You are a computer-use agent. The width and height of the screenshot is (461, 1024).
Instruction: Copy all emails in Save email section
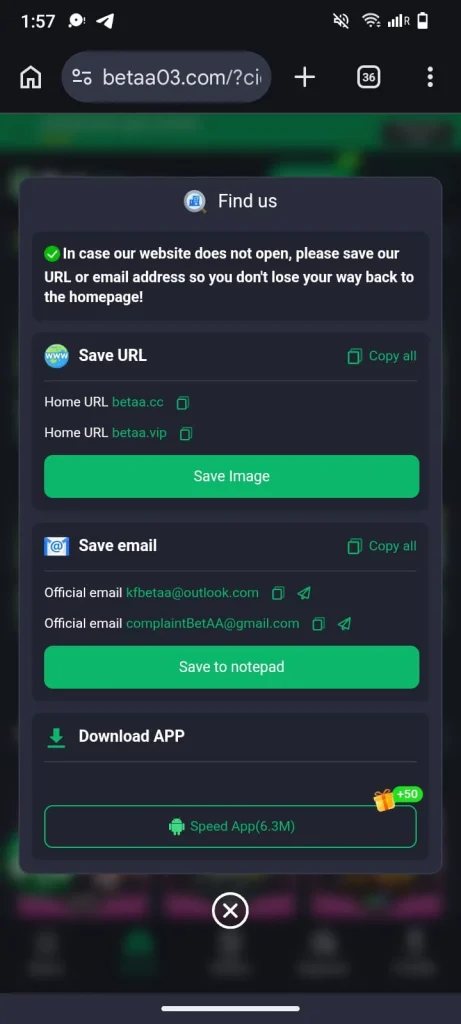point(382,546)
